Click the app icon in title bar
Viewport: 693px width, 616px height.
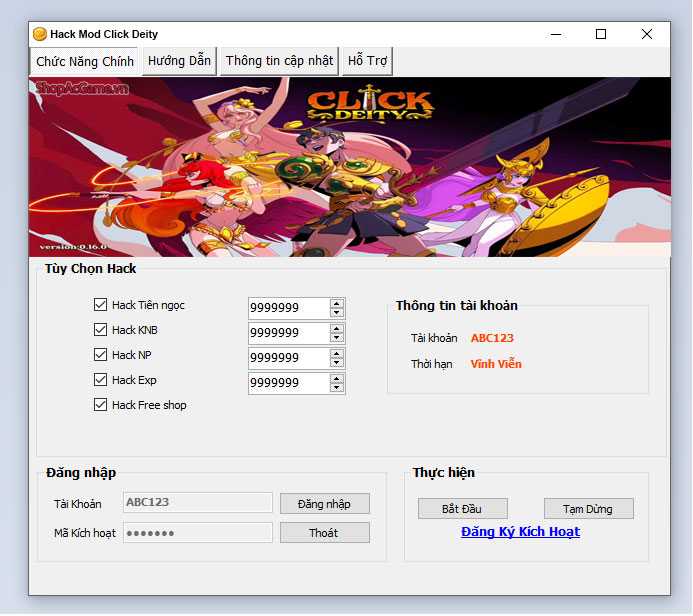click(40, 34)
